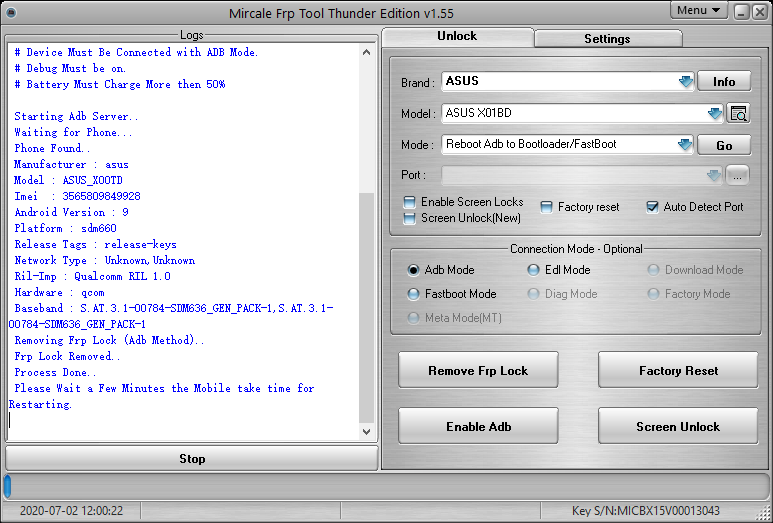Screen dimensions: 773x523
Task: Click the Stop button below the logs
Action: coord(192,459)
